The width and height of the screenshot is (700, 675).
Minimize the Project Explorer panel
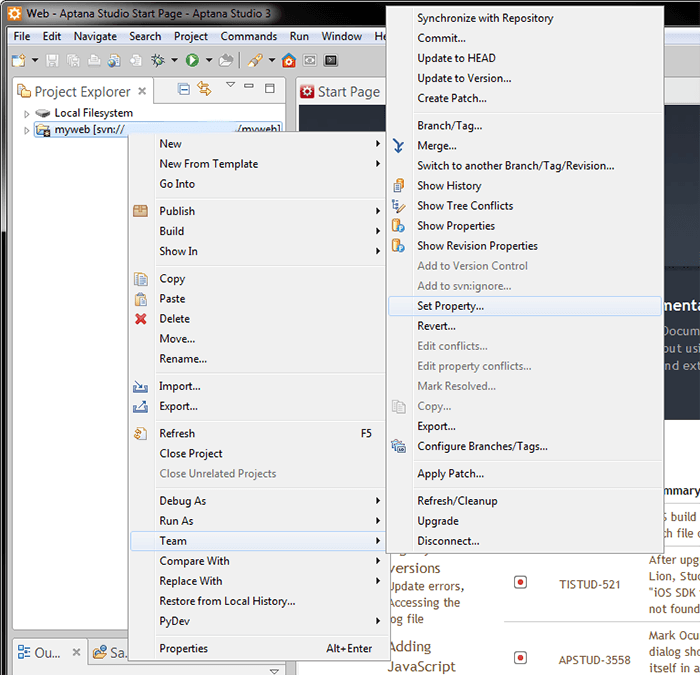(249, 86)
